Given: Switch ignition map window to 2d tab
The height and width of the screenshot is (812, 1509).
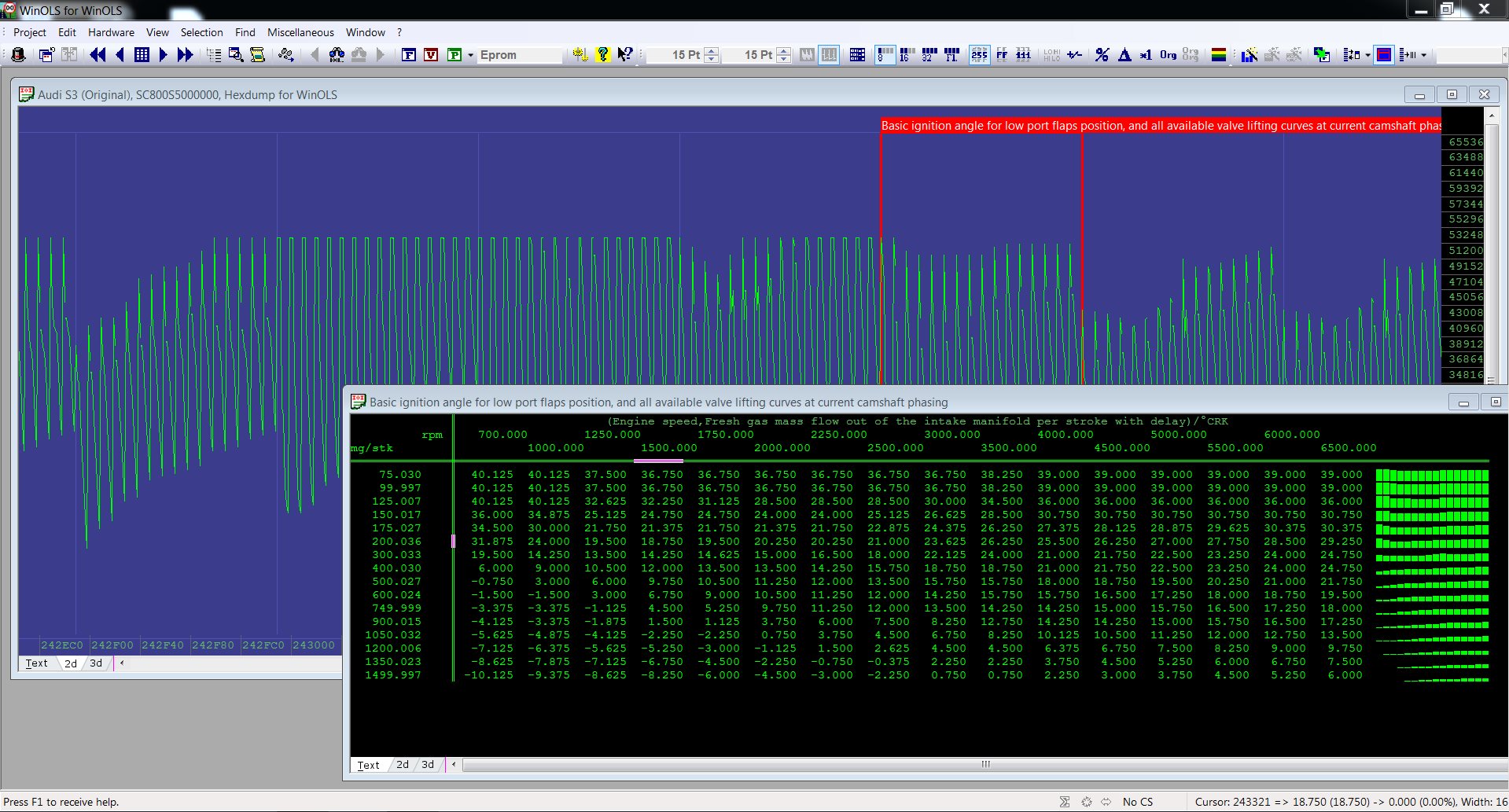Looking at the screenshot, I should pyautogui.click(x=403, y=765).
